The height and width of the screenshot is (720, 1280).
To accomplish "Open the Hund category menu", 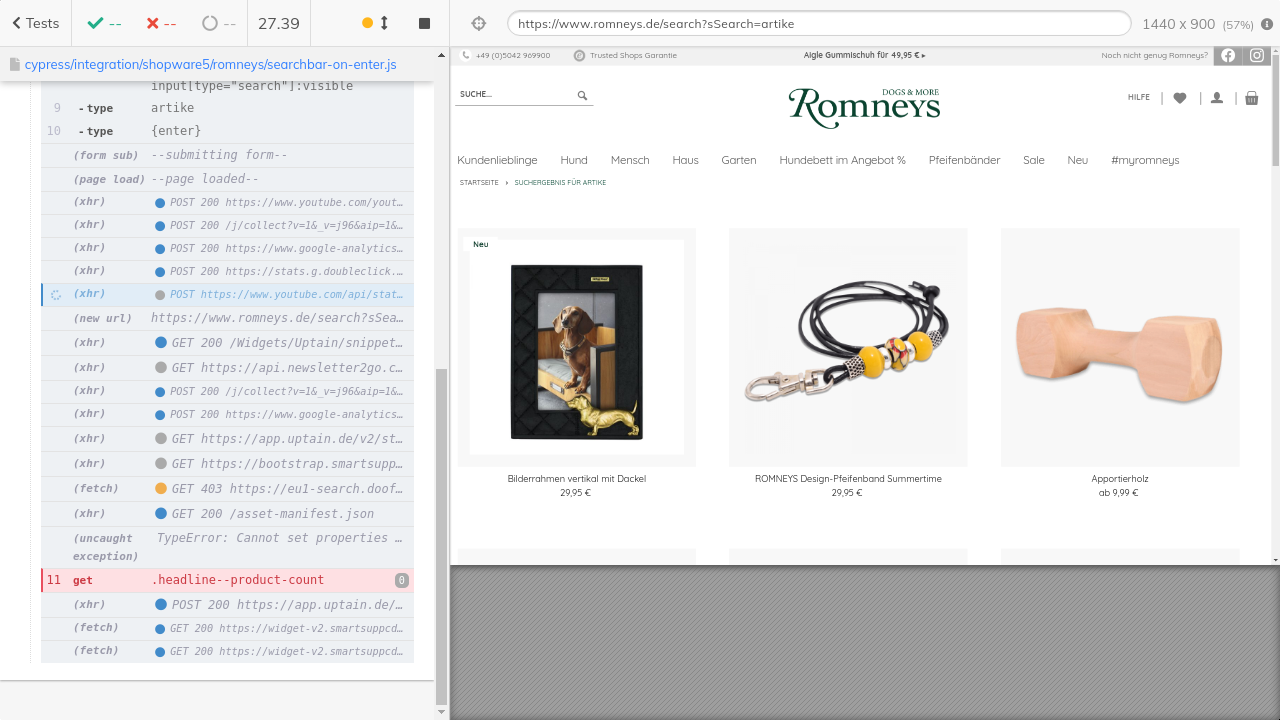I will click(x=574, y=160).
